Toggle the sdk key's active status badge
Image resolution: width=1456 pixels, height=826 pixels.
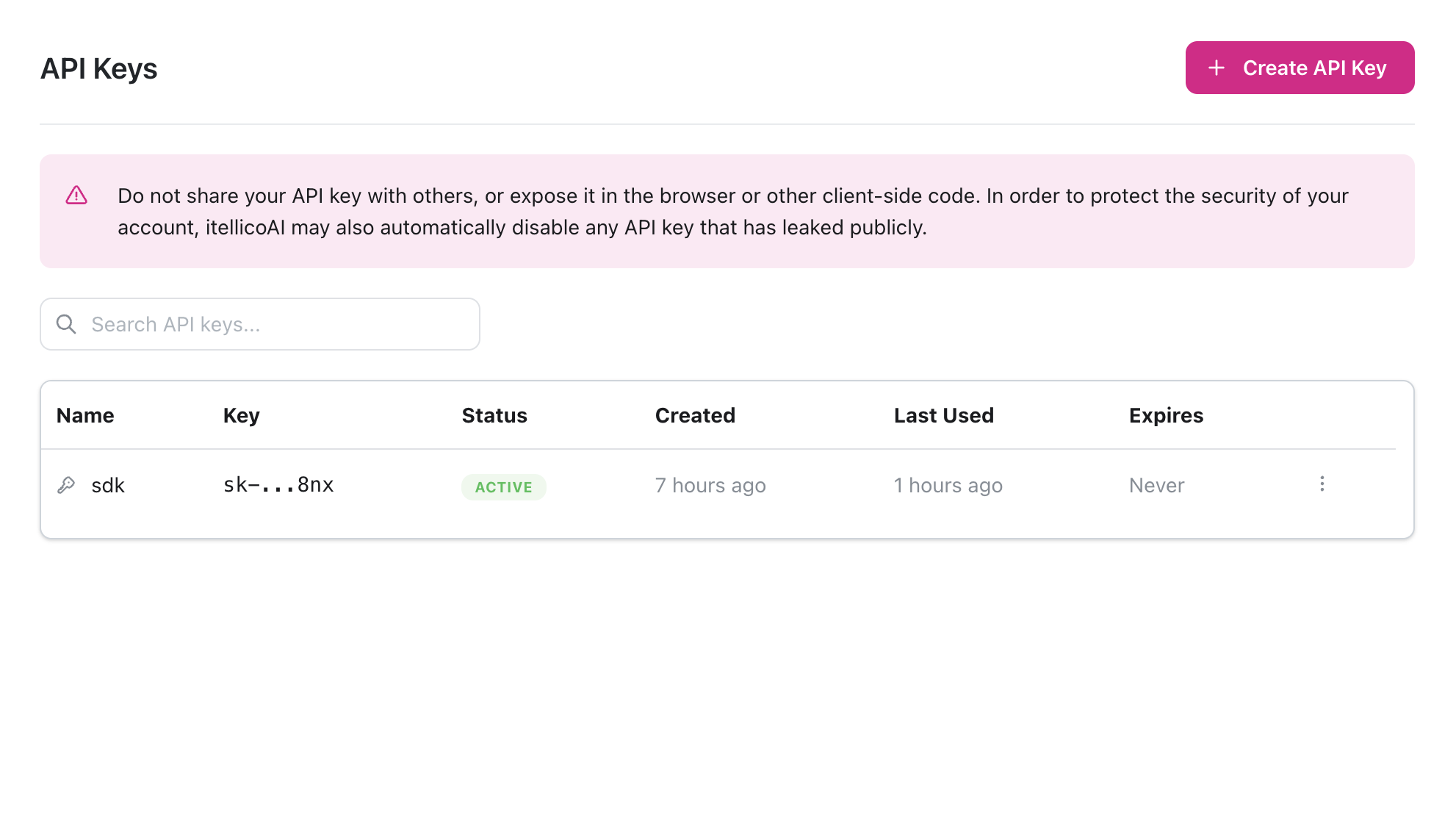(x=503, y=486)
